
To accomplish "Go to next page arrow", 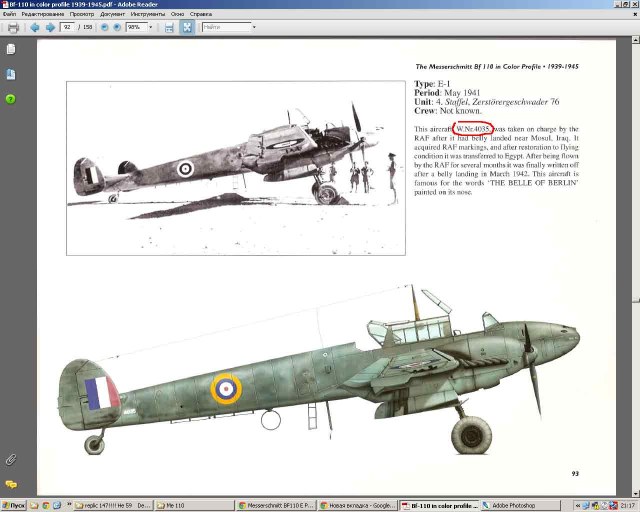I will click(x=50, y=27).
